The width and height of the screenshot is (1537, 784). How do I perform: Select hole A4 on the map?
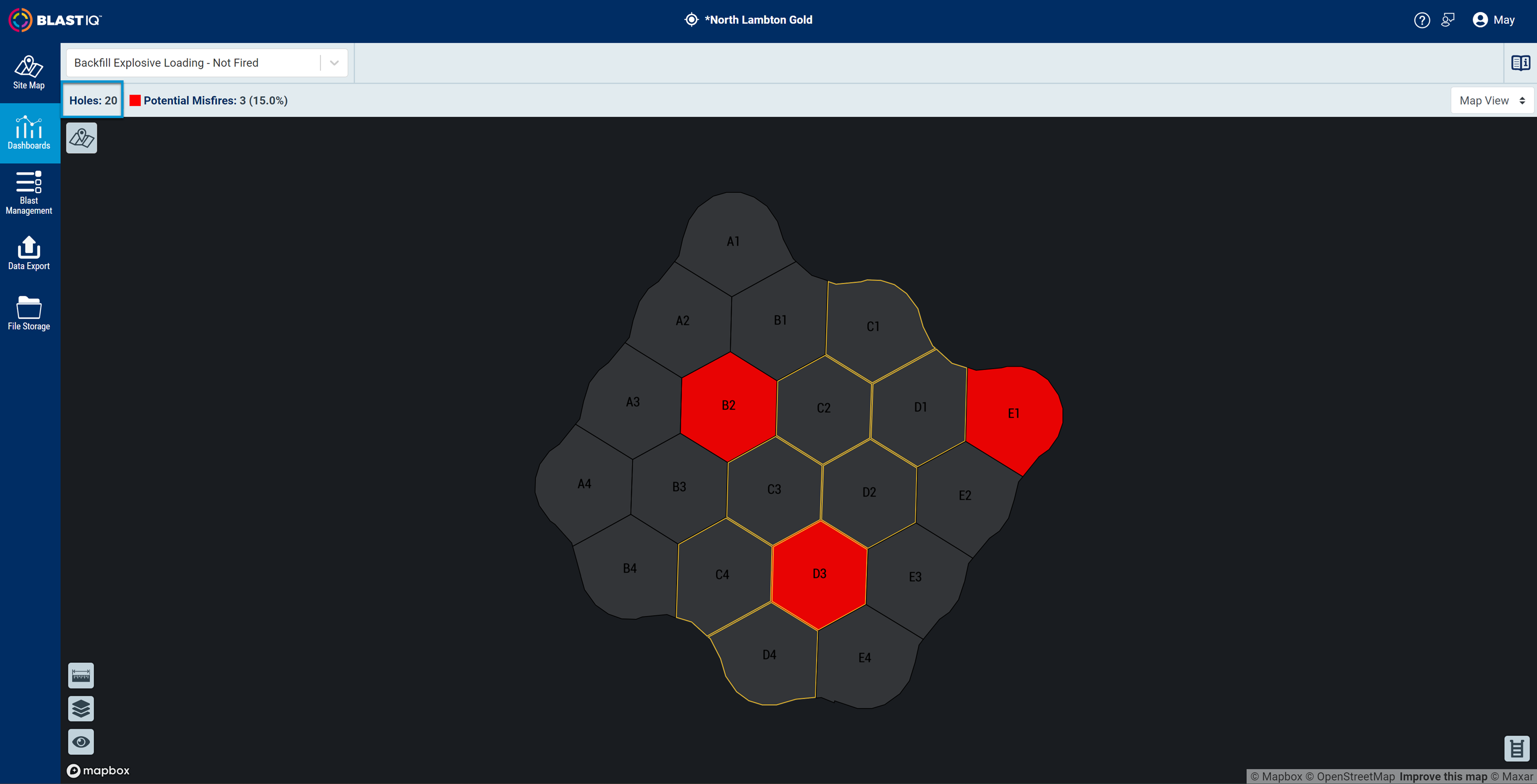click(585, 484)
